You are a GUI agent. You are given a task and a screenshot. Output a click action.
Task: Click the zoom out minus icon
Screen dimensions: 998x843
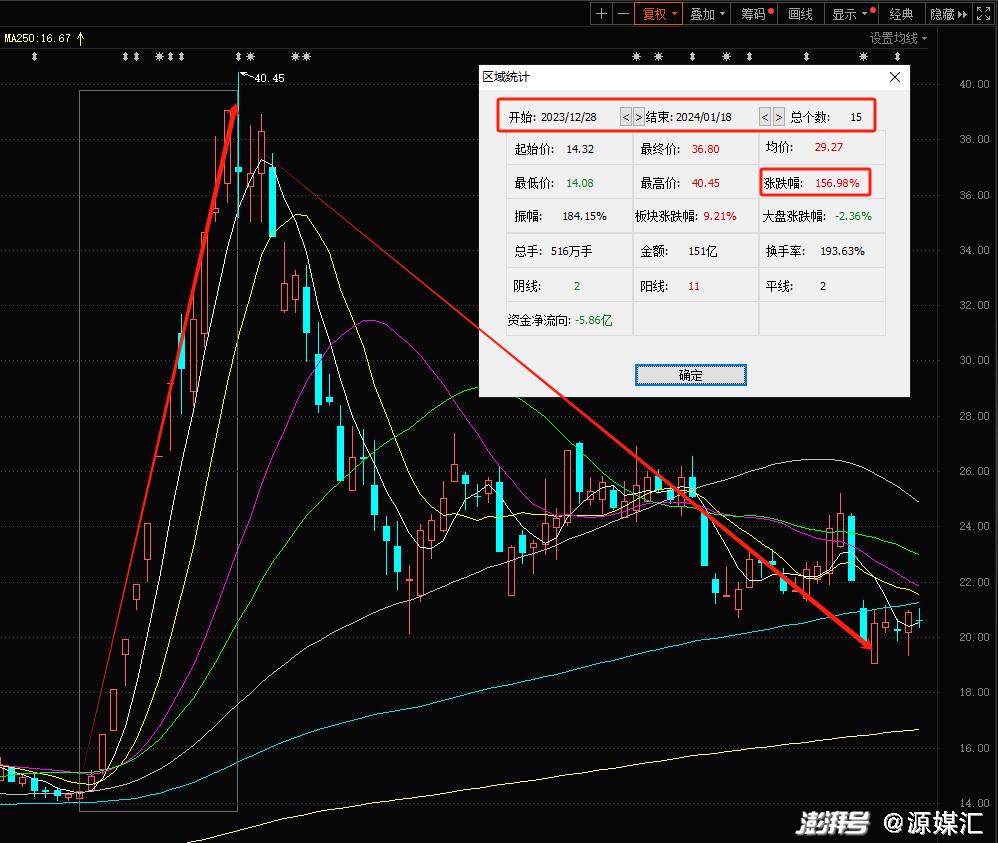coord(623,14)
